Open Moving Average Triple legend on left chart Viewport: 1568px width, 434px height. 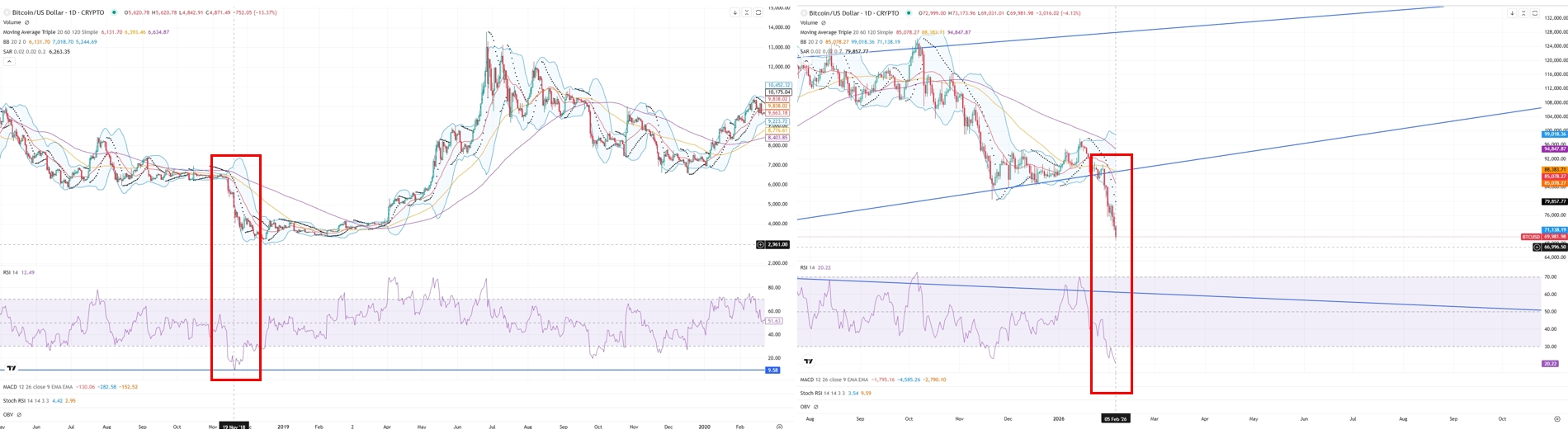pos(31,32)
